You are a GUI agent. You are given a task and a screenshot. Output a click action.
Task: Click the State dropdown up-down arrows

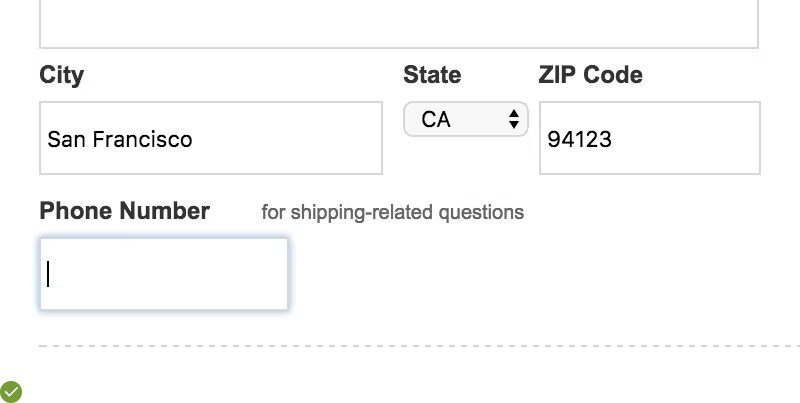[514, 120]
